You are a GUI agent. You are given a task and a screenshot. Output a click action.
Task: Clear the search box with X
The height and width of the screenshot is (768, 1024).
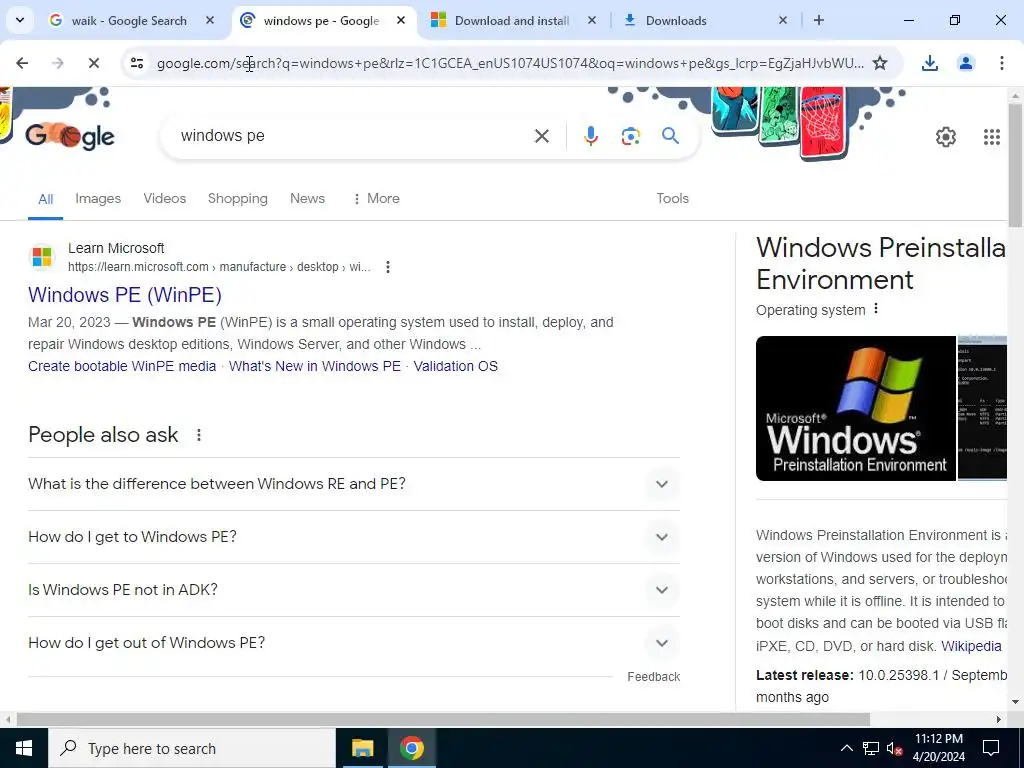(x=541, y=136)
